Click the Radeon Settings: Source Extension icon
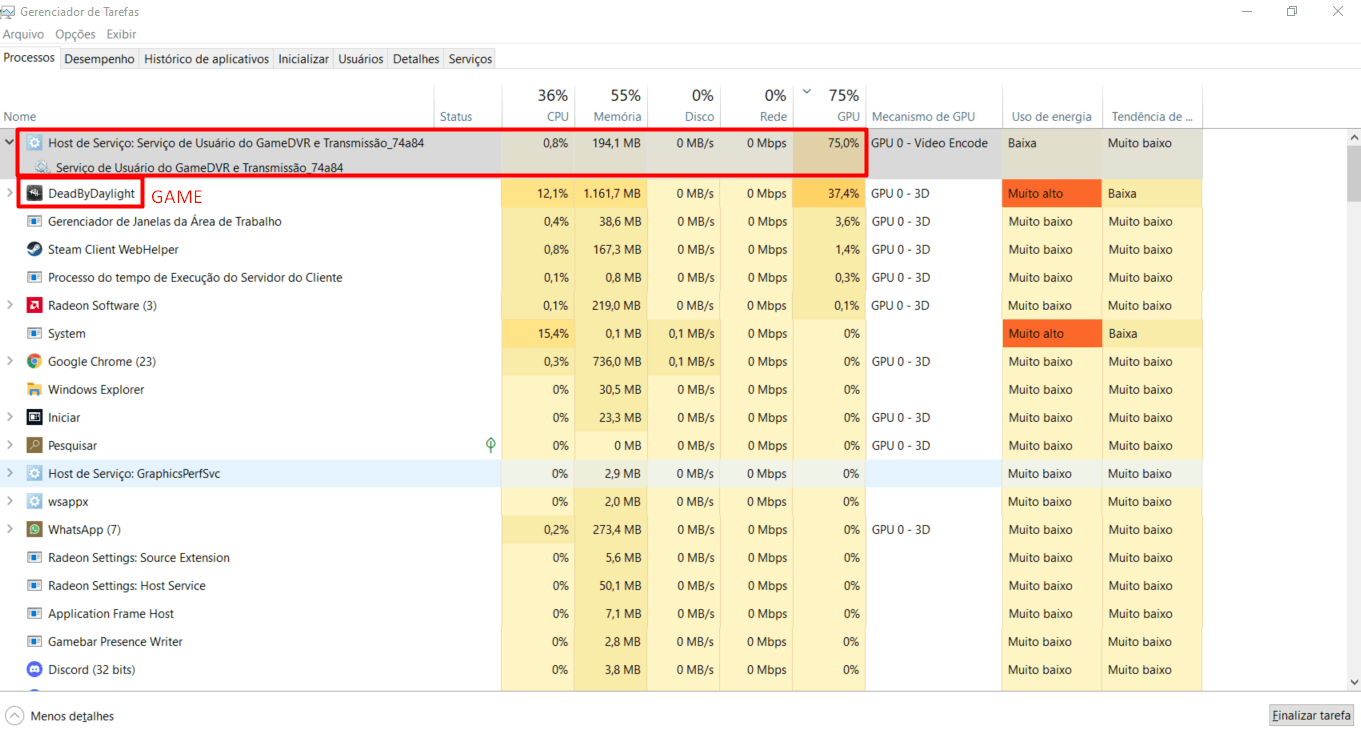Image resolution: width=1361 pixels, height=738 pixels. coord(34,557)
